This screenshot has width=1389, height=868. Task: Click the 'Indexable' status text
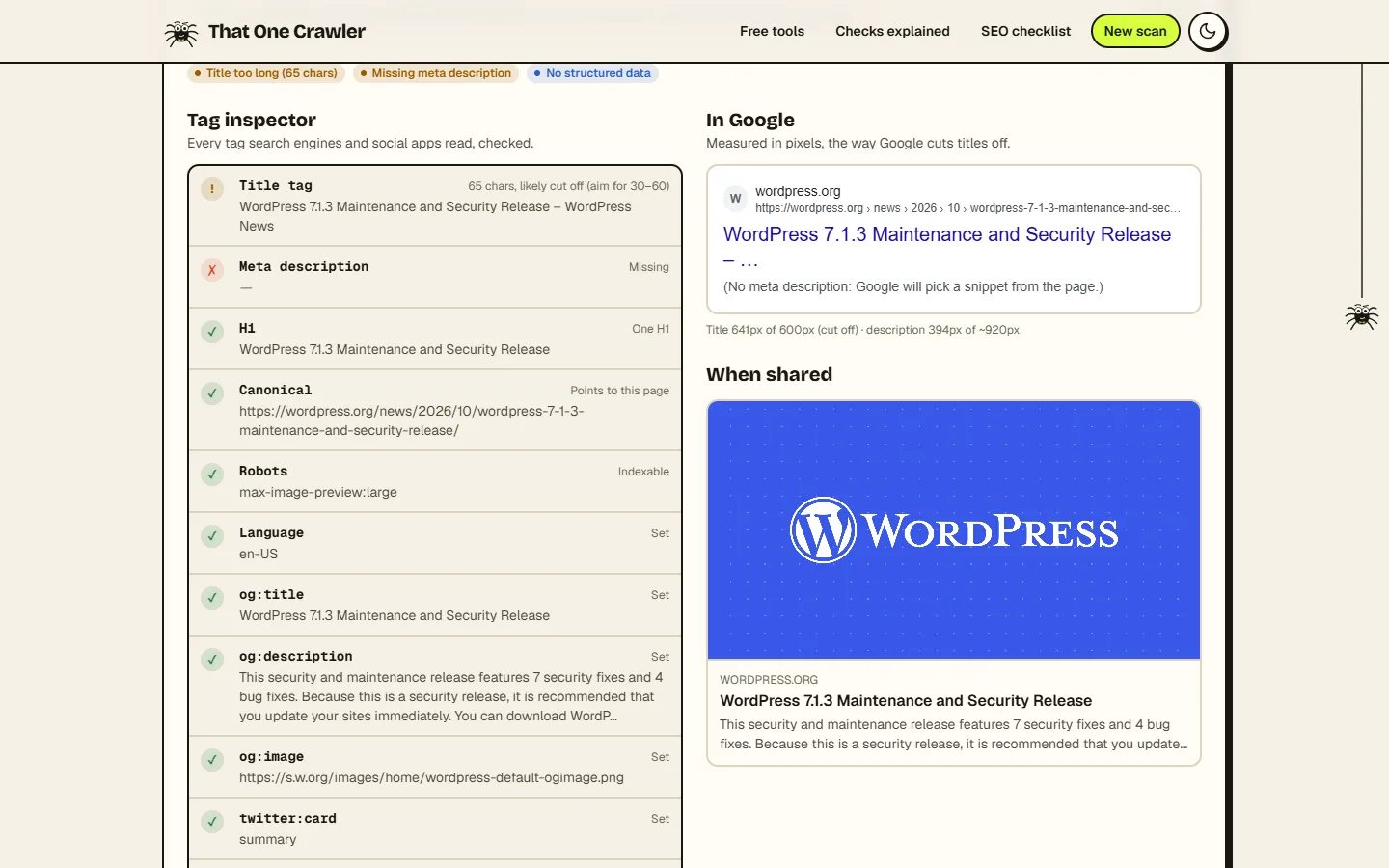(643, 472)
